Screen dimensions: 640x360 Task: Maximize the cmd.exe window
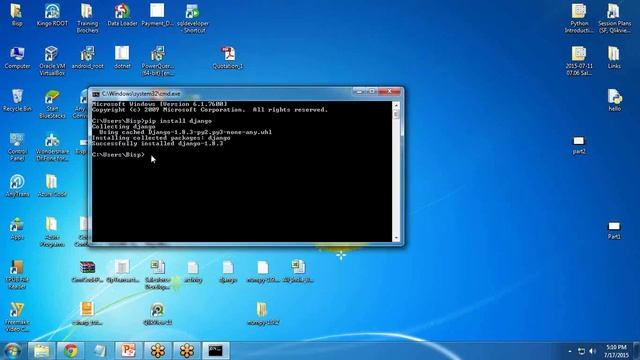coord(371,92)
